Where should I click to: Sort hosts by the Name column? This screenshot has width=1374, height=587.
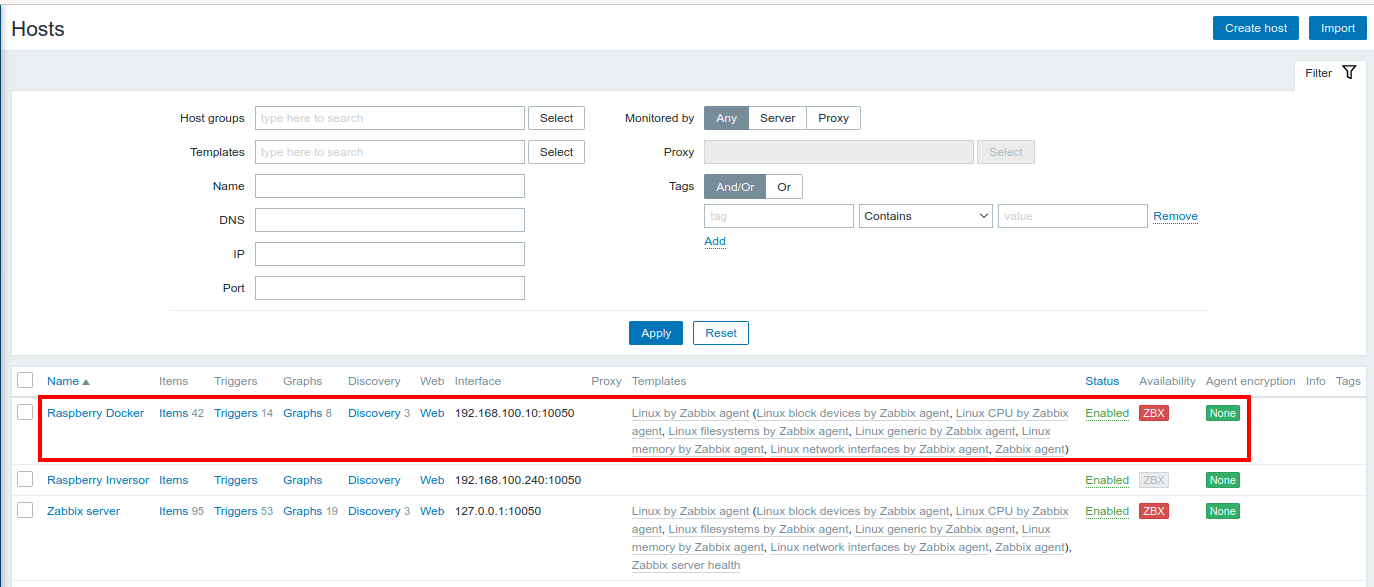(x=66, y=380)
